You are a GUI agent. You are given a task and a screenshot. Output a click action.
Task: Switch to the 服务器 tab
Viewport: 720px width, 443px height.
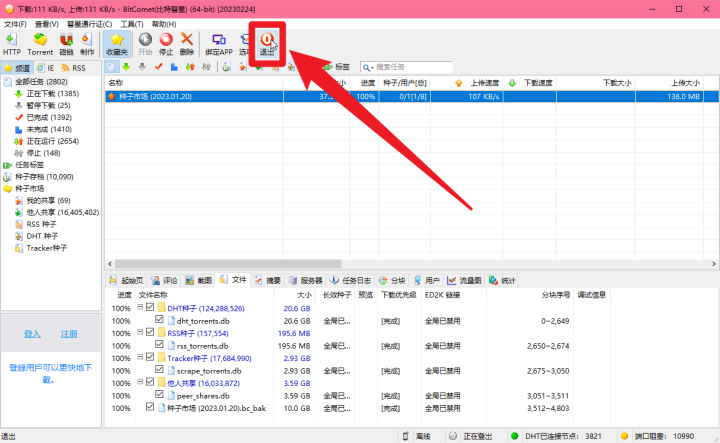click(306, 280)
